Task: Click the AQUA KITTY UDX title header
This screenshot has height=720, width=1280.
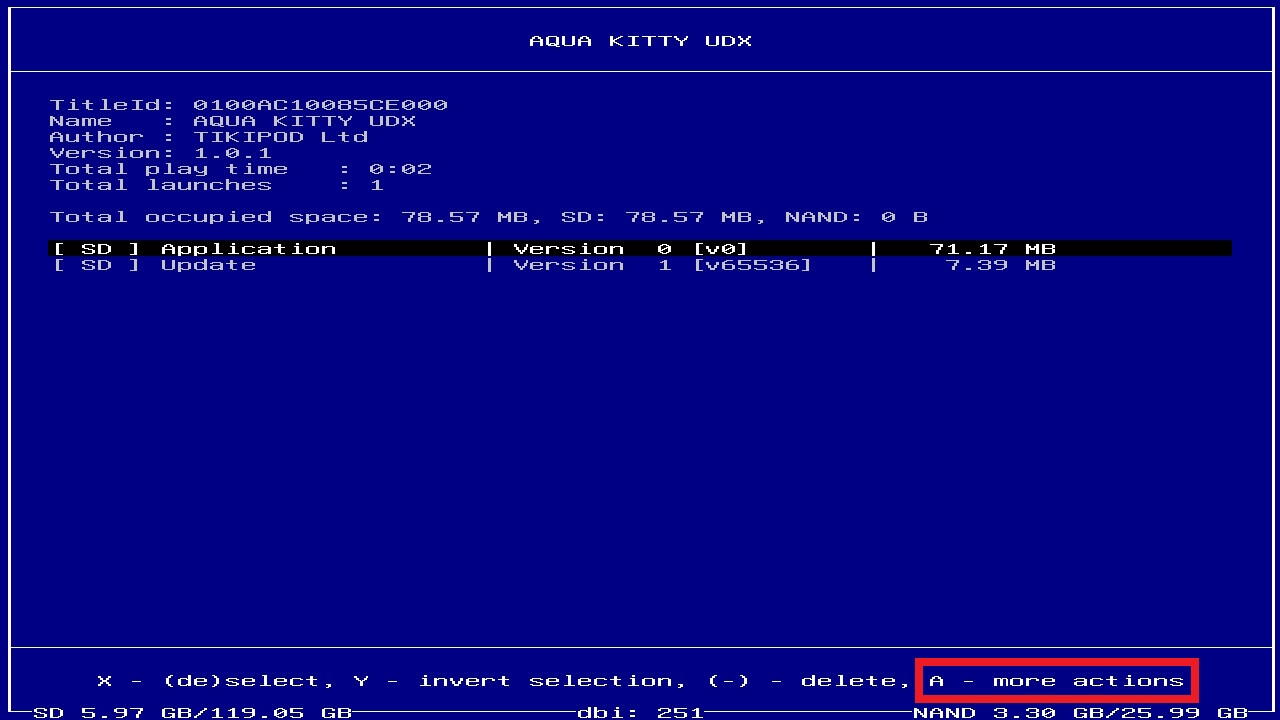Action: click(x=640, y=41)
